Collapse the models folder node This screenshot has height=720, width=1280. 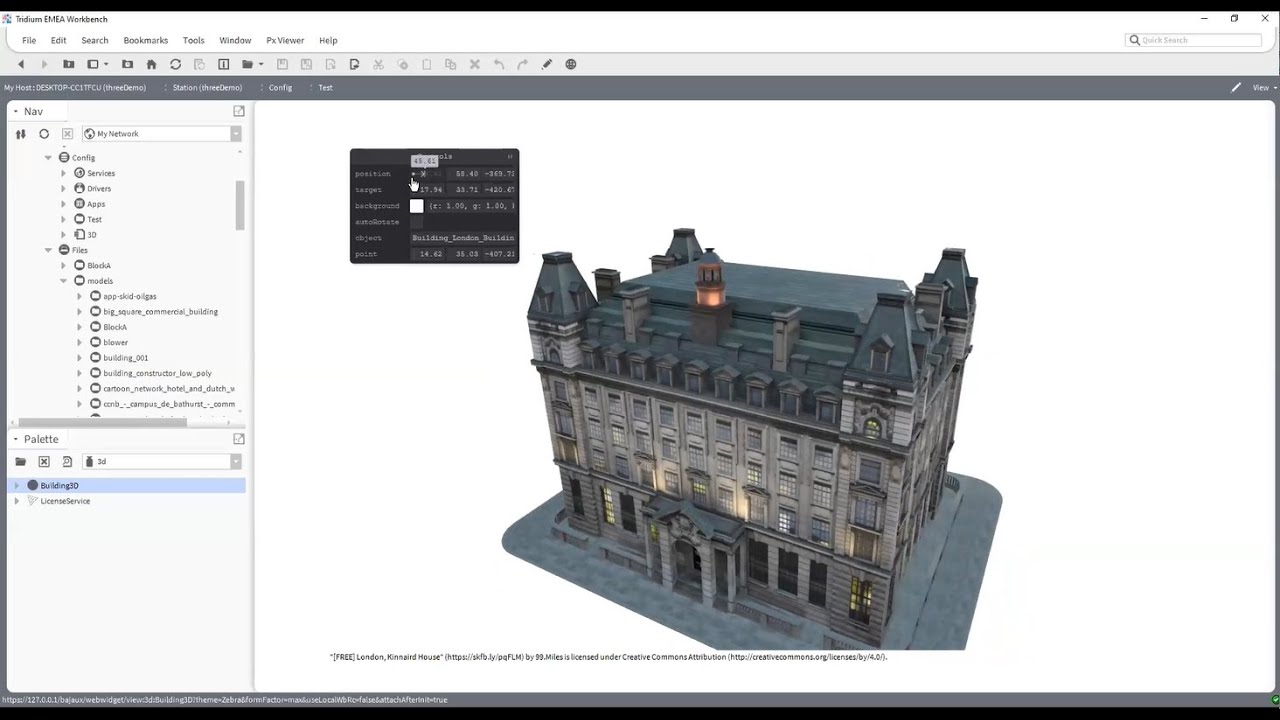pos(64,281)
